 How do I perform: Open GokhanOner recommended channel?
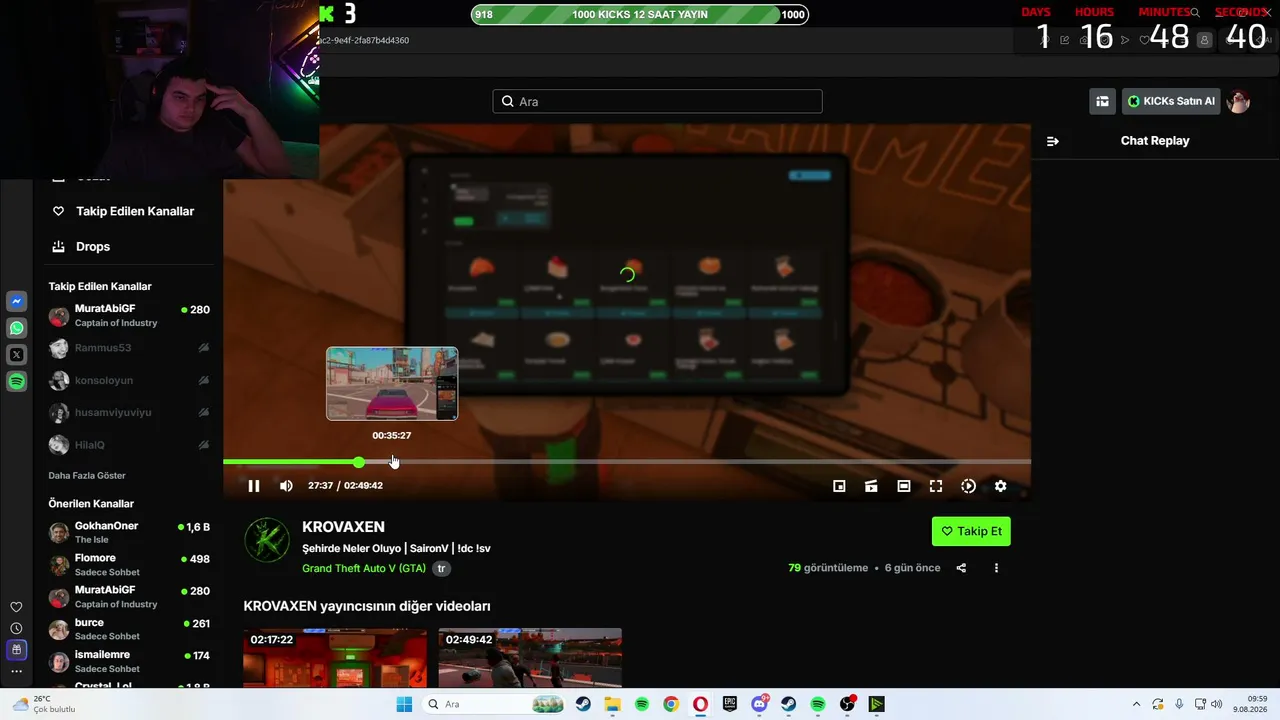(130, 532)
